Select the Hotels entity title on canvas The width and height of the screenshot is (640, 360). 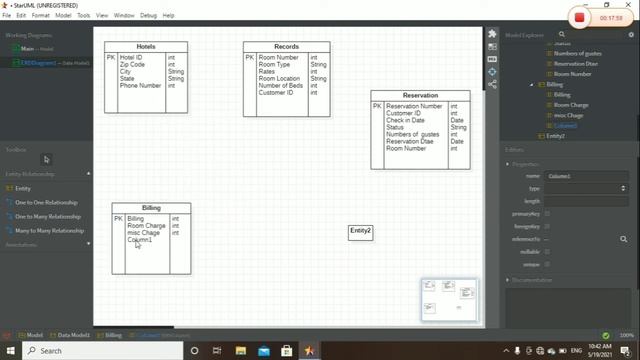(146, 47)
